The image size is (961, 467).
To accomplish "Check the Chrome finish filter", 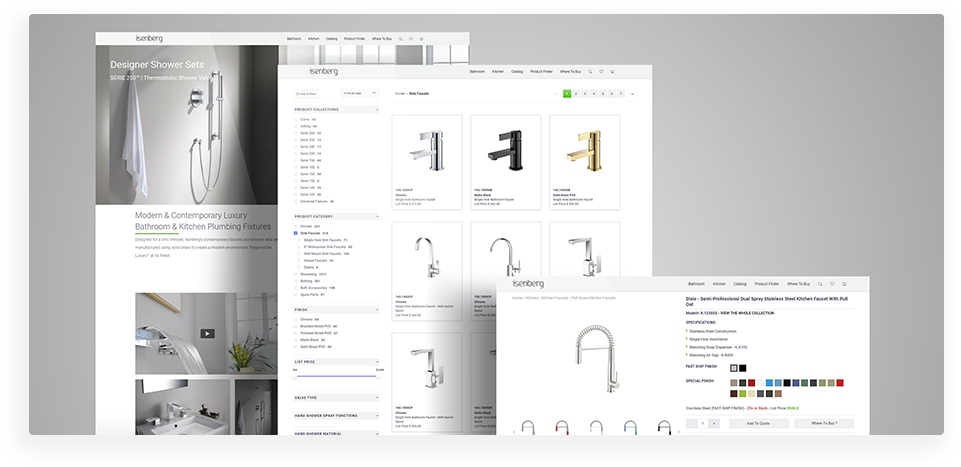I will coord(296,319).
